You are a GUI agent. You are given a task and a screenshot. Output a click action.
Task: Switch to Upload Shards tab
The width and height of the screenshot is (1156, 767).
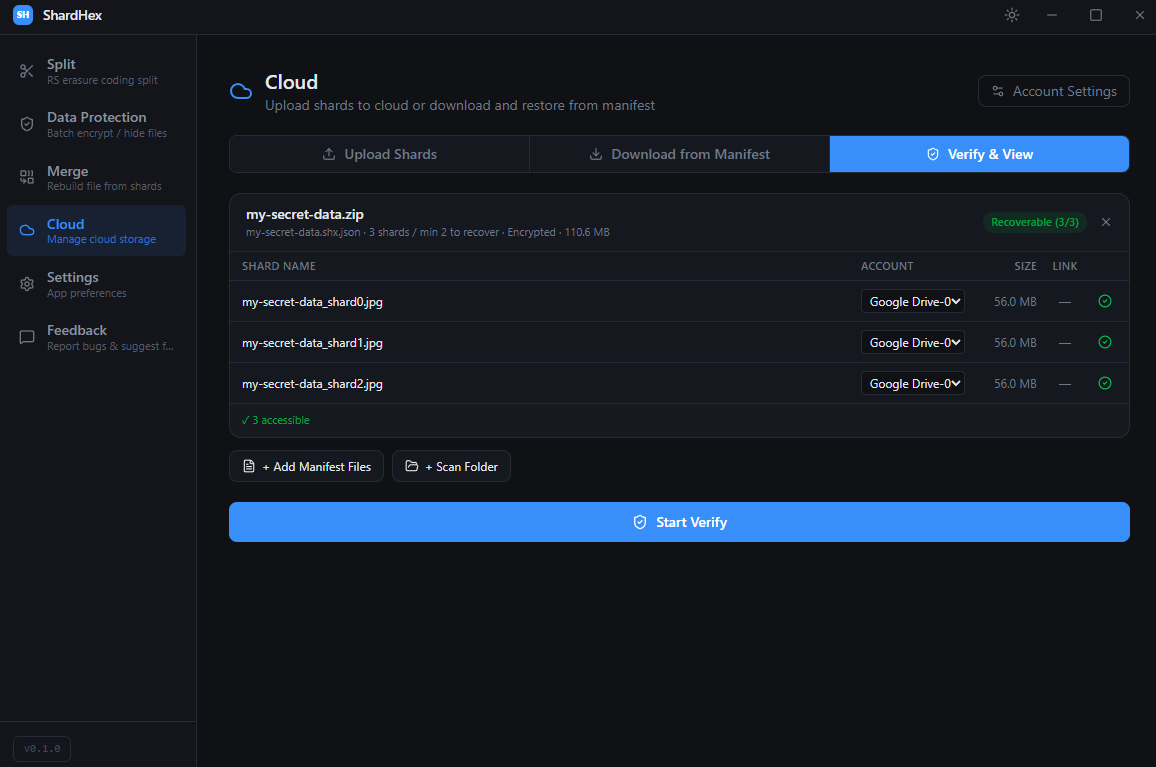tap(379, 154)
